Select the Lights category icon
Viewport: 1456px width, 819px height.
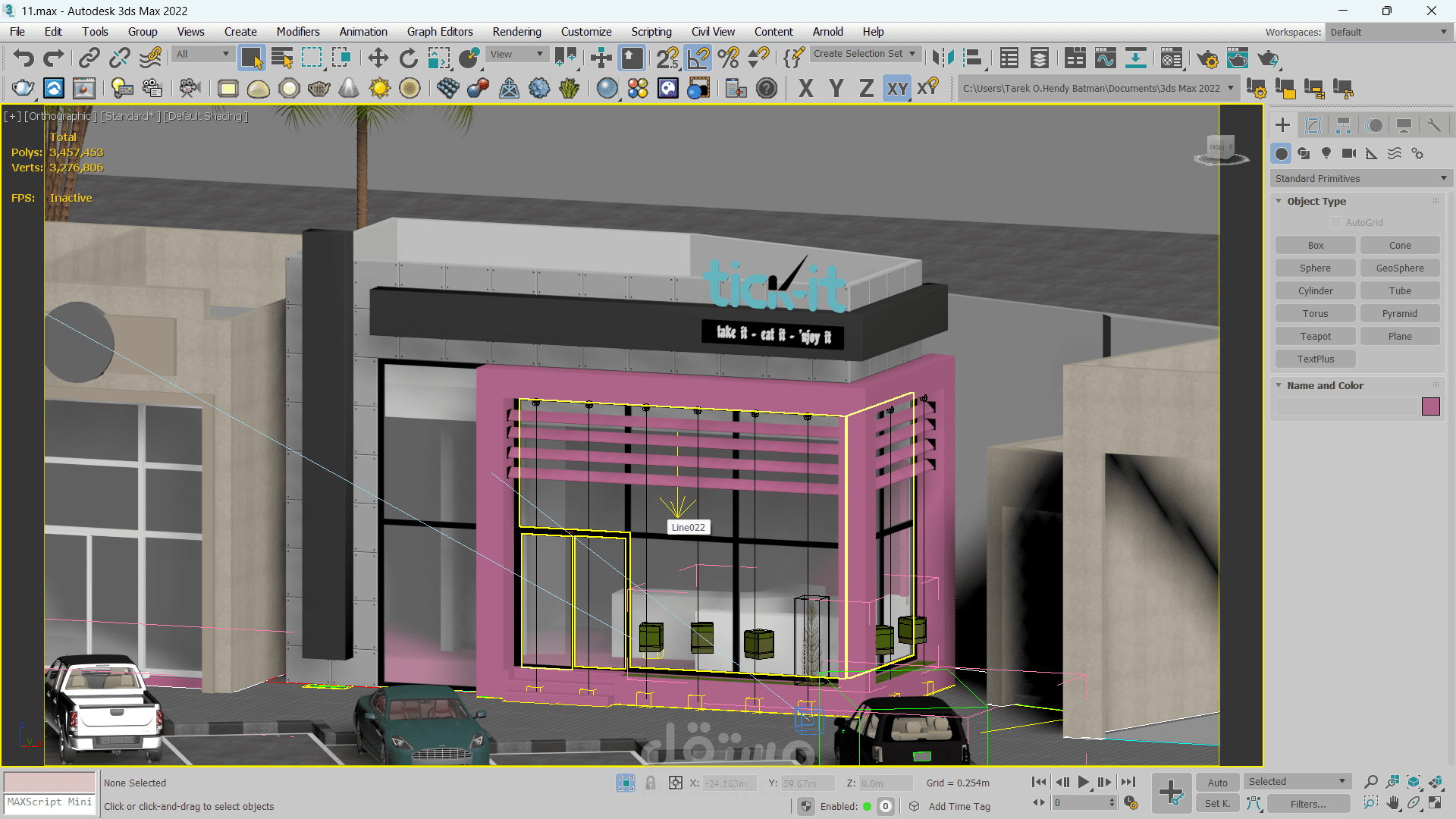coord(1326,153)
